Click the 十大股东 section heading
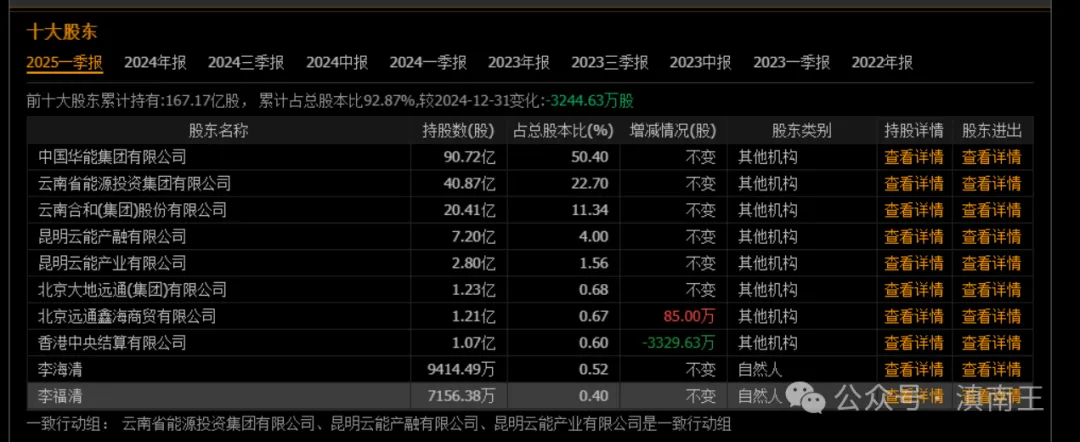The image size is (1080, 442). [62, 32]
